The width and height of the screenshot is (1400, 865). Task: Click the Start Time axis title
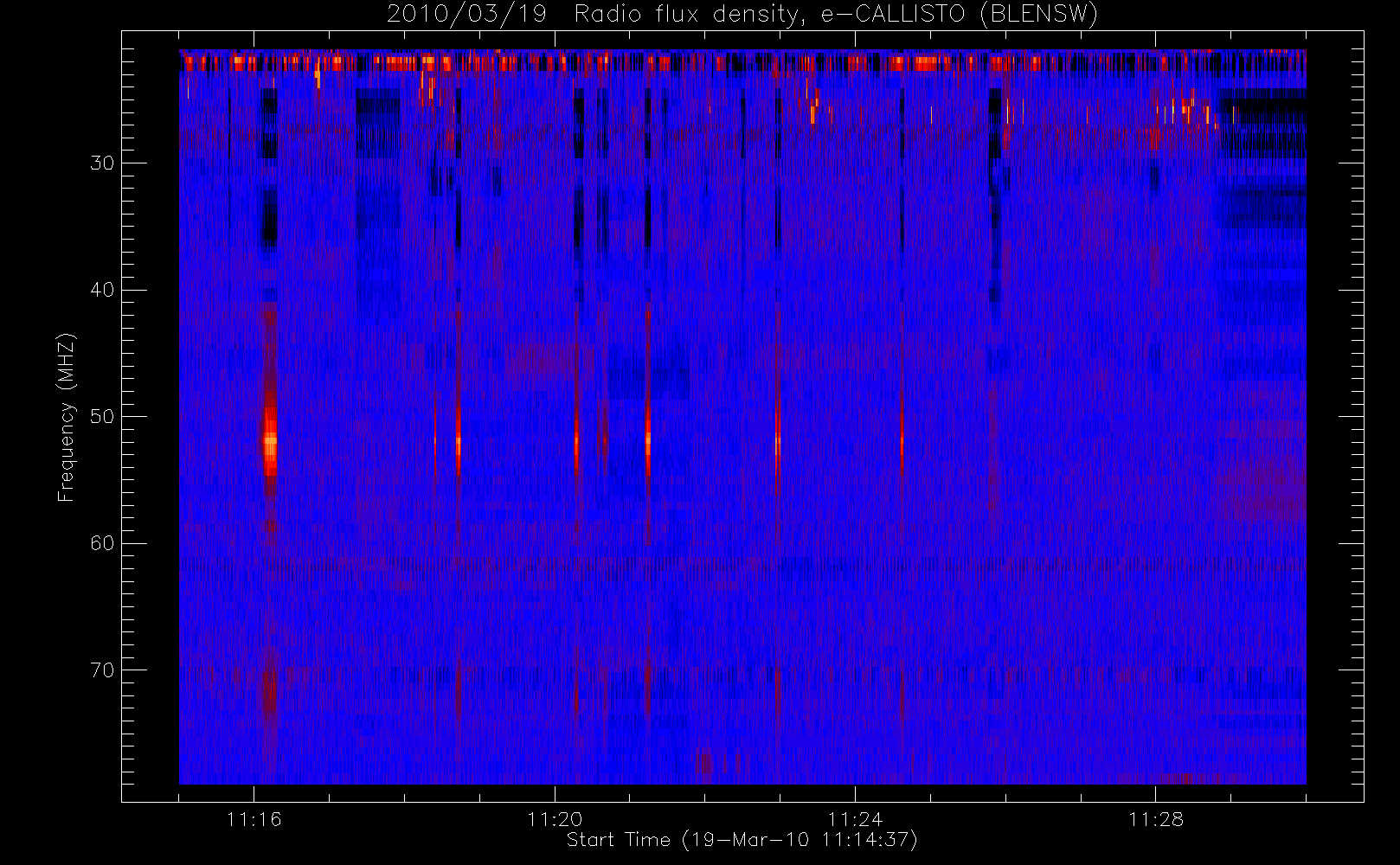[742, 840]
